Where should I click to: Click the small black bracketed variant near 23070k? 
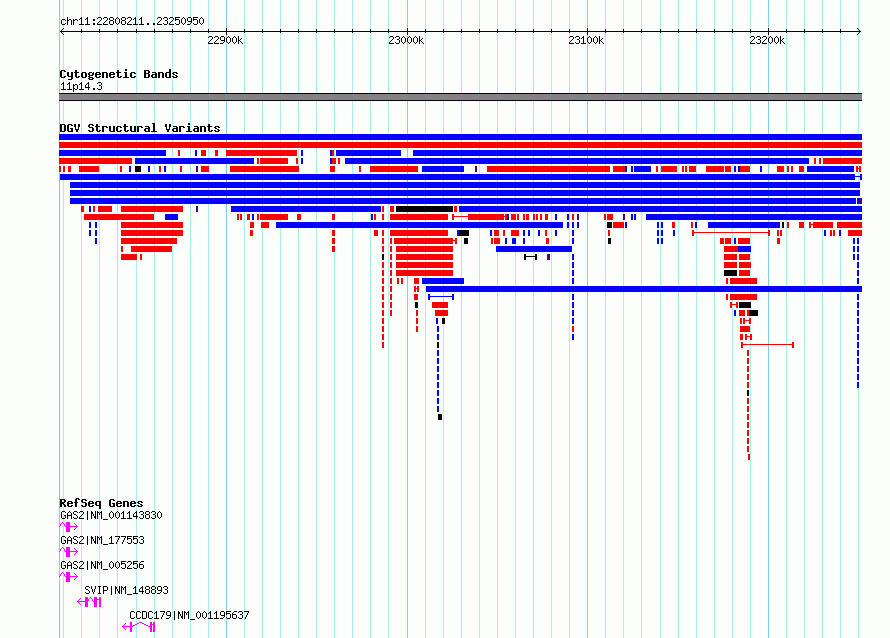coord(530,257)
